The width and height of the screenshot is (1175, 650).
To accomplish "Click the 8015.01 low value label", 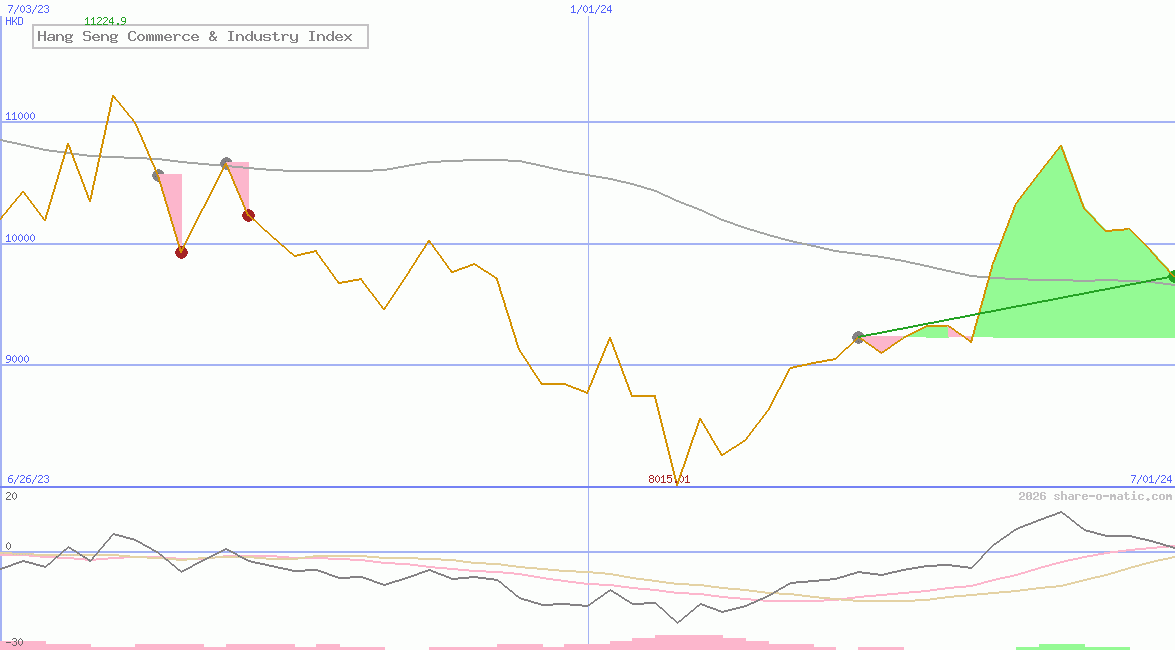I will coord(669,479).
